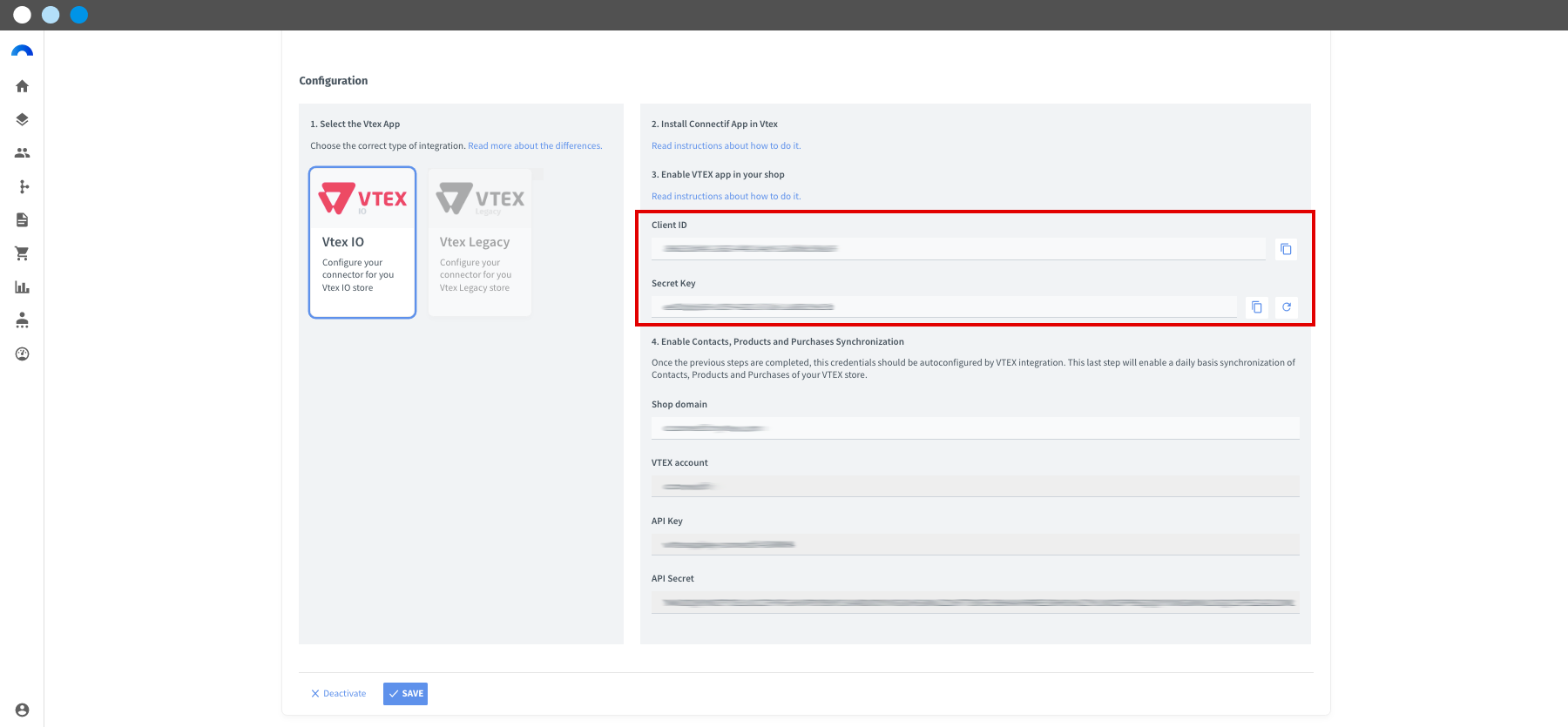The width and height of the screenshot is (1568, 727).
Task: Go to Home via the house icon
Action: point(23,86)
